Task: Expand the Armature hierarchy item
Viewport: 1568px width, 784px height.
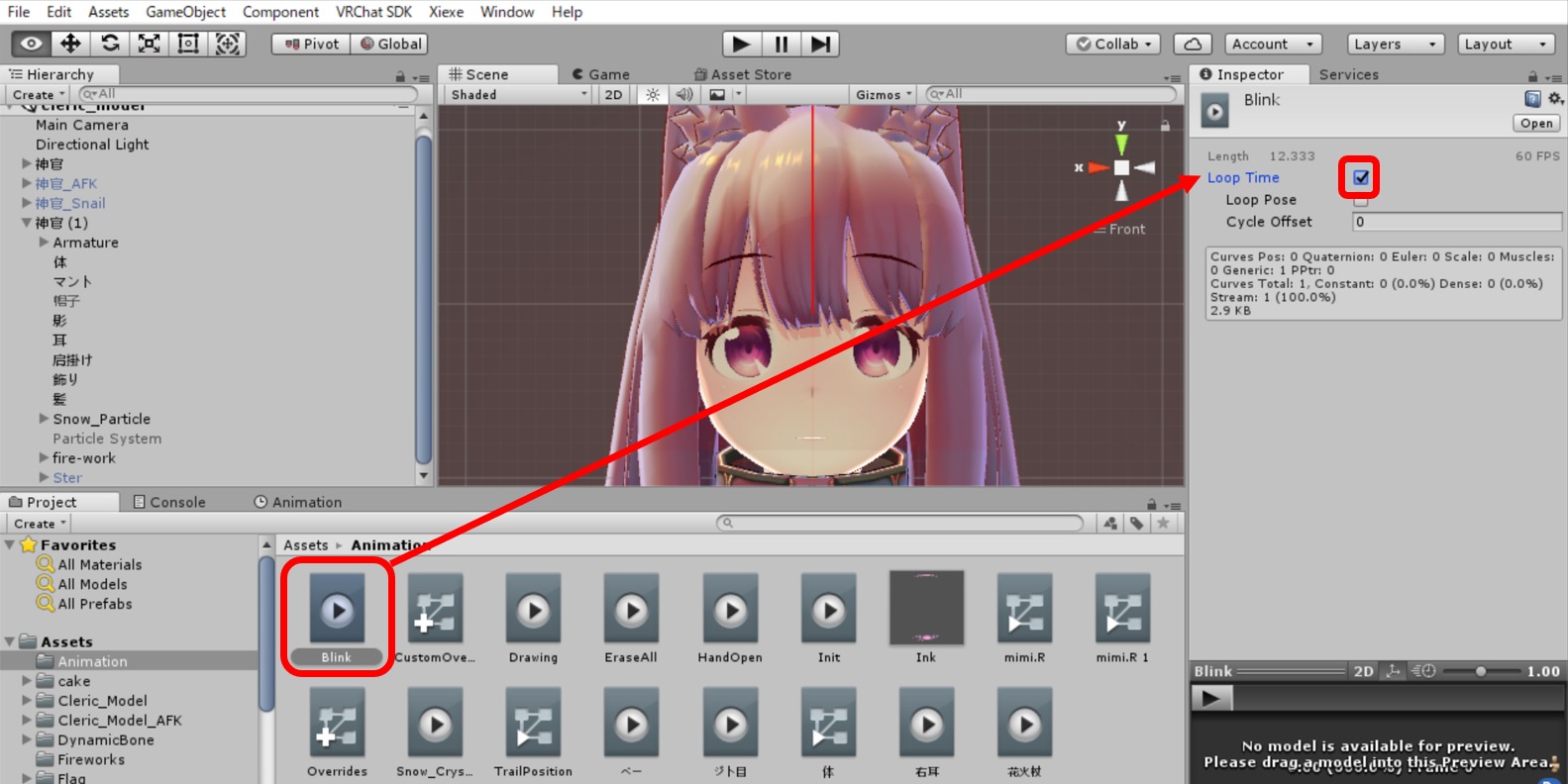Action: point(44,243)
